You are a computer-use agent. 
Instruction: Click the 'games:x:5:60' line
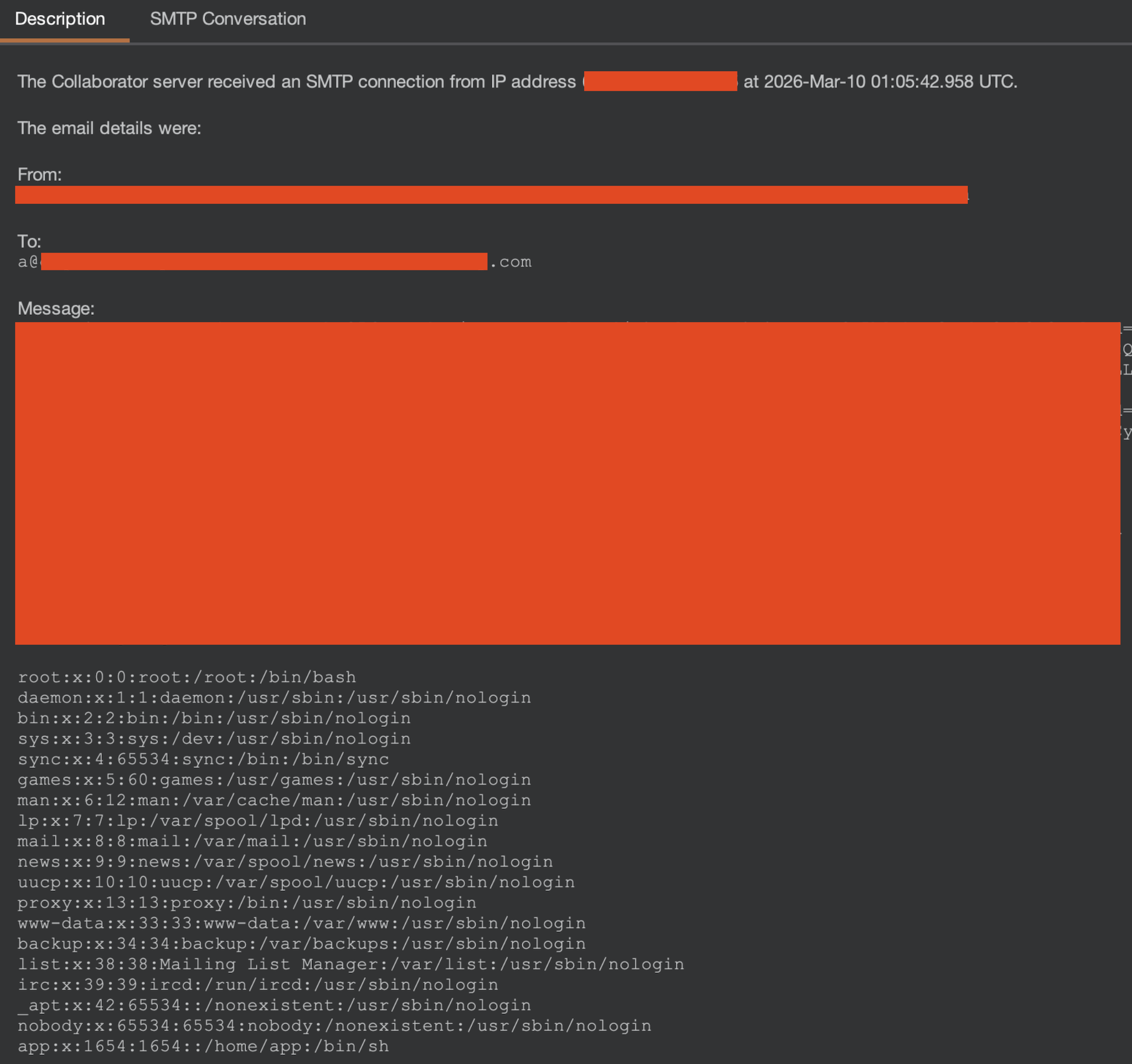[275, 780]
